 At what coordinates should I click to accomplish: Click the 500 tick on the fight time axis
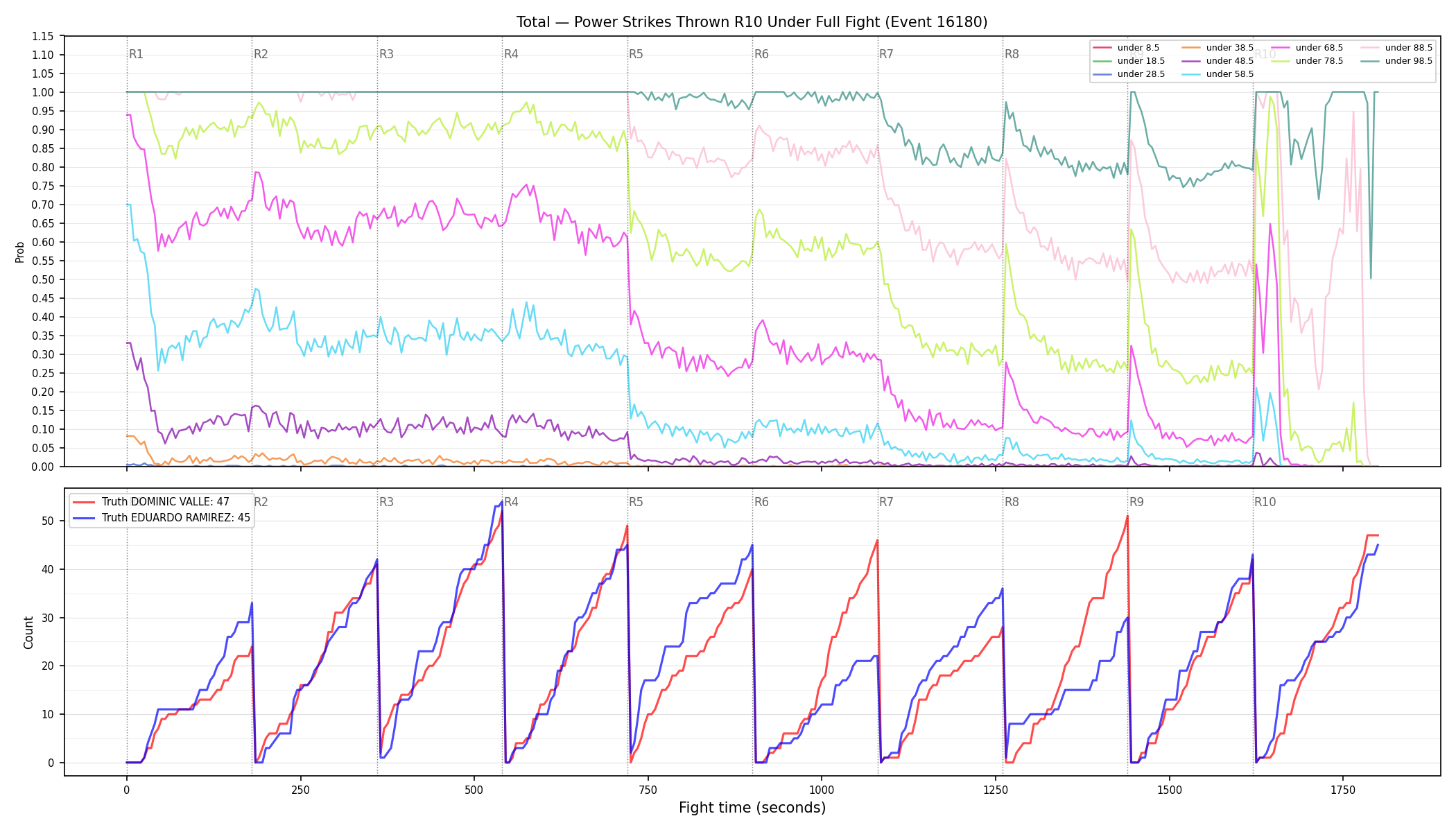click(474, 790)
